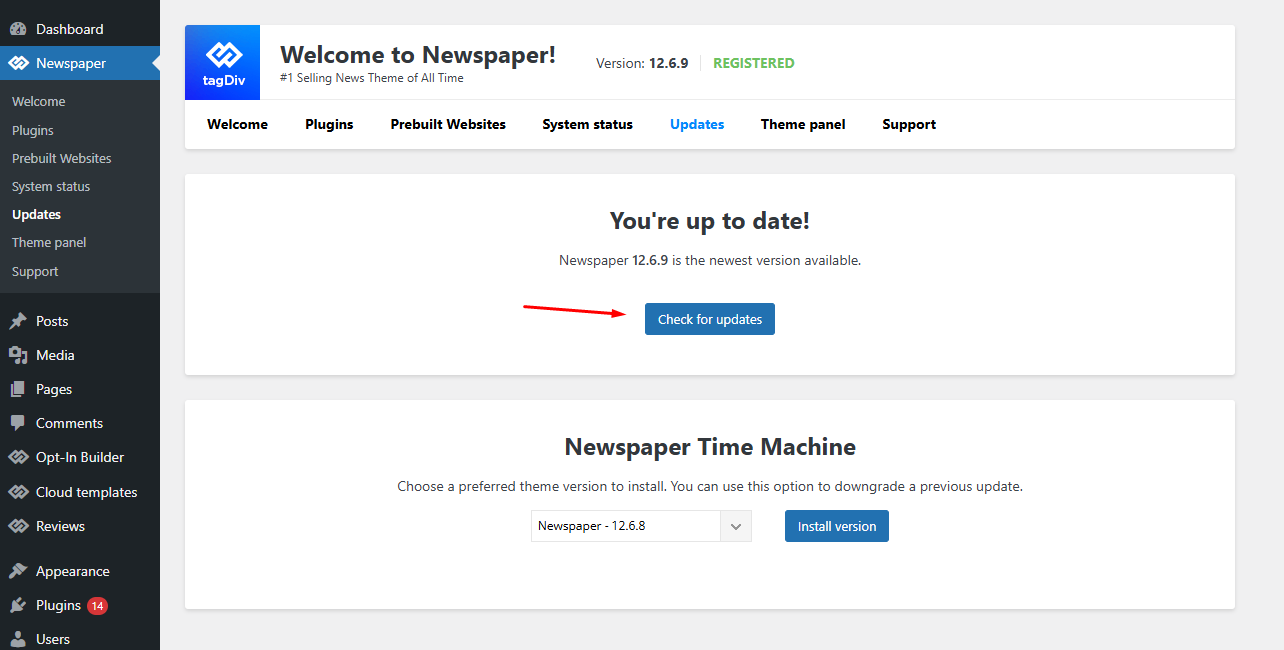Screen dimensions: 1284x650
Task: Click the Choose a preferred theme version text
Action: coord(710,487)
